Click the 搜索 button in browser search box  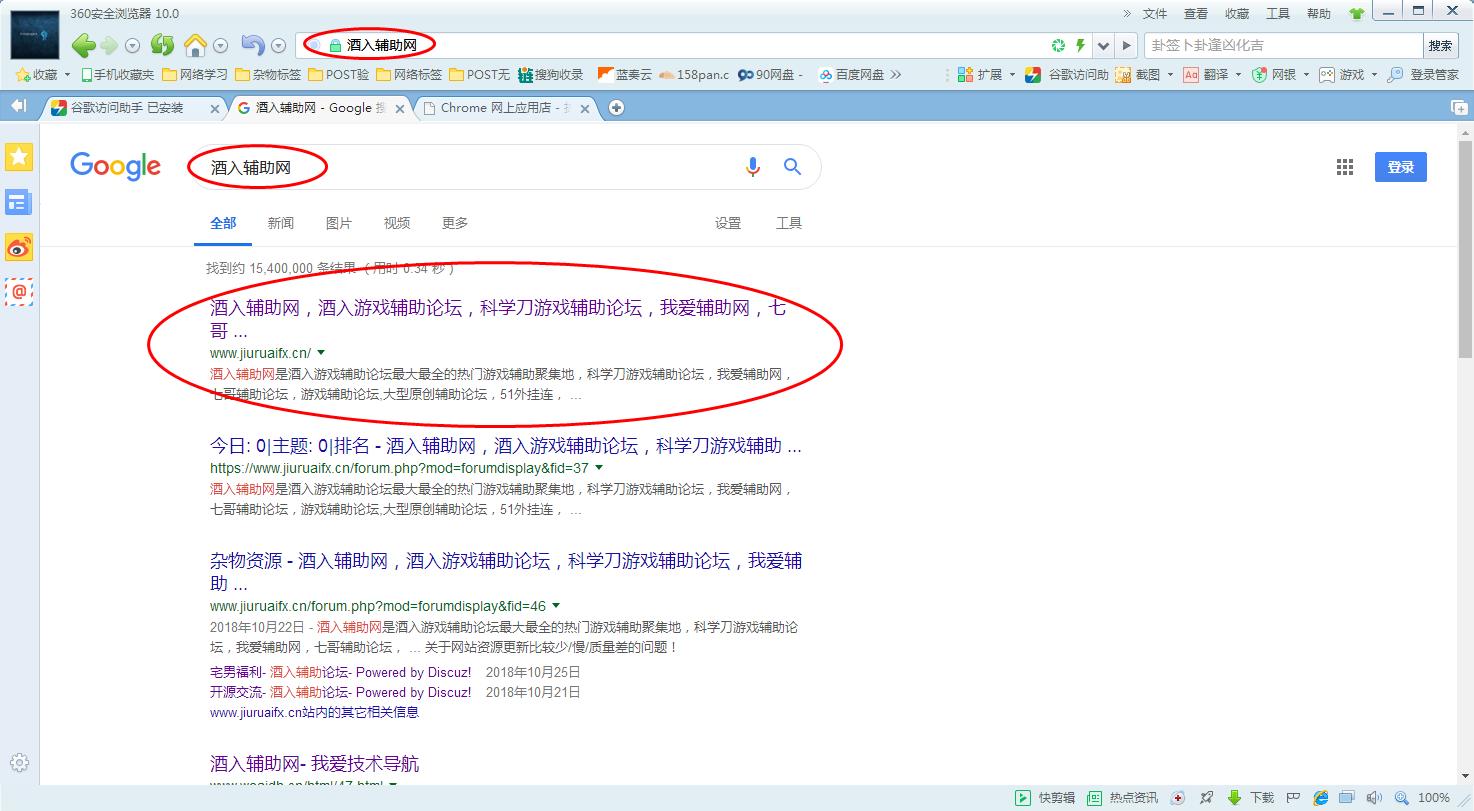[x=1440, y=45]
